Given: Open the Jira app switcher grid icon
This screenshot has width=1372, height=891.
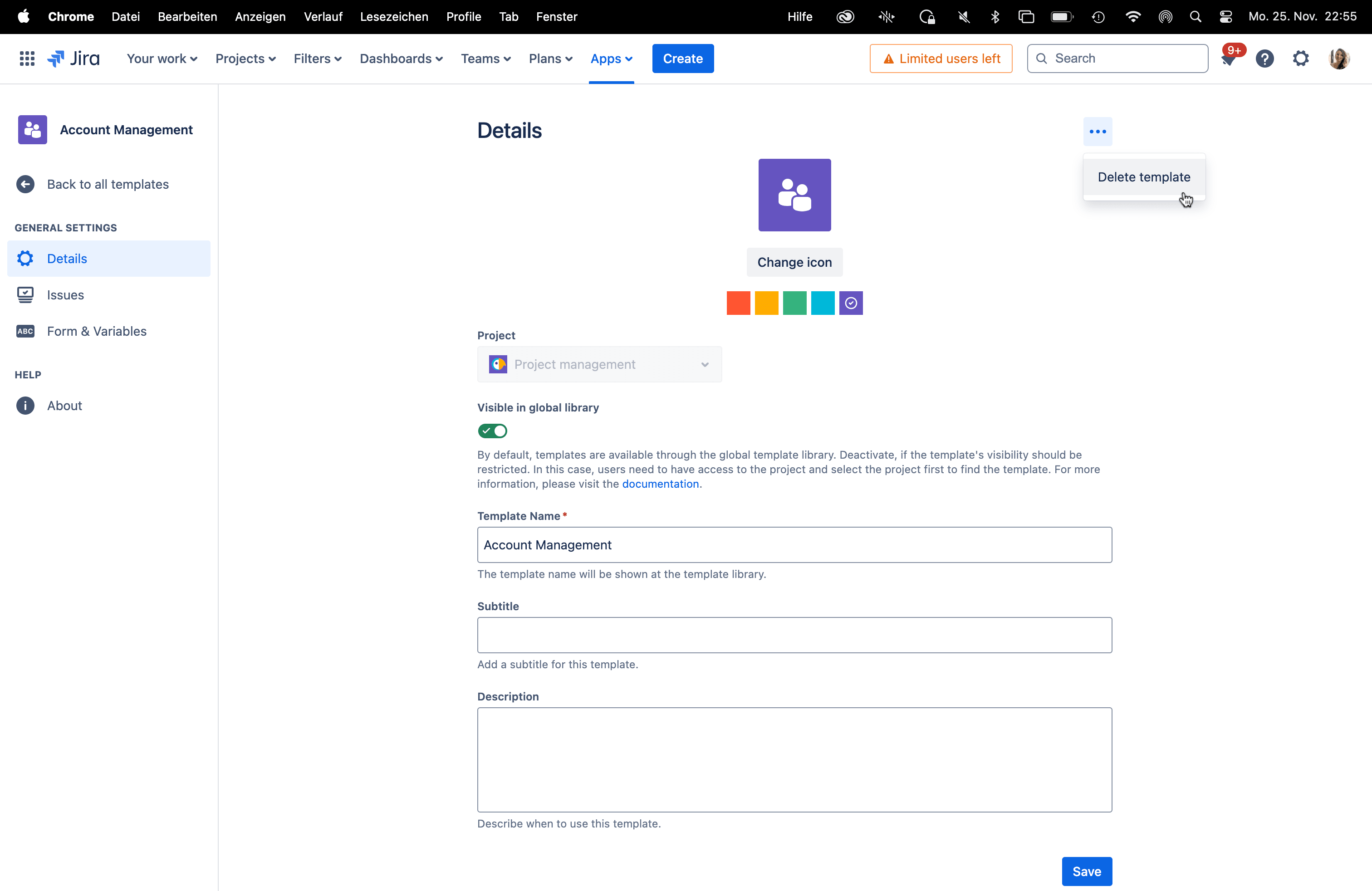Looking at the screenshot, I should pyautogui.click(x=27, y=58).
